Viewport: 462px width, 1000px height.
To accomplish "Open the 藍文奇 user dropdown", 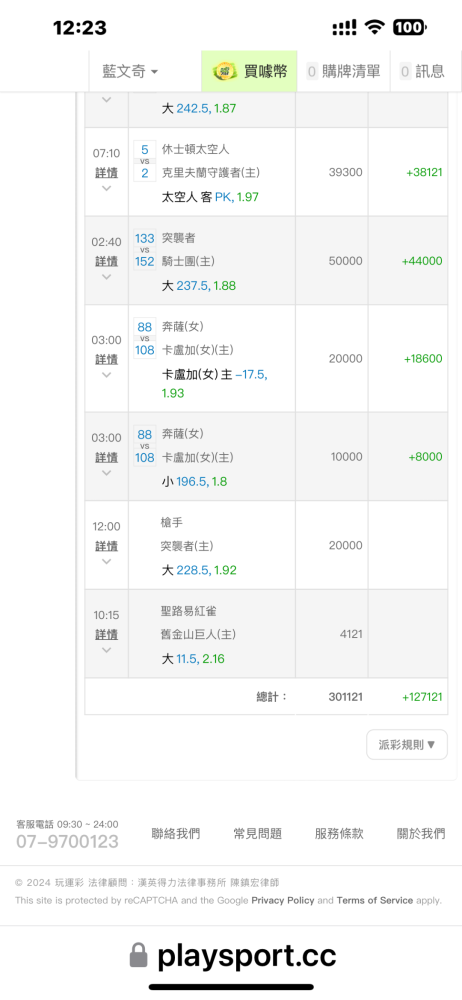I will (x=130, y=71).
